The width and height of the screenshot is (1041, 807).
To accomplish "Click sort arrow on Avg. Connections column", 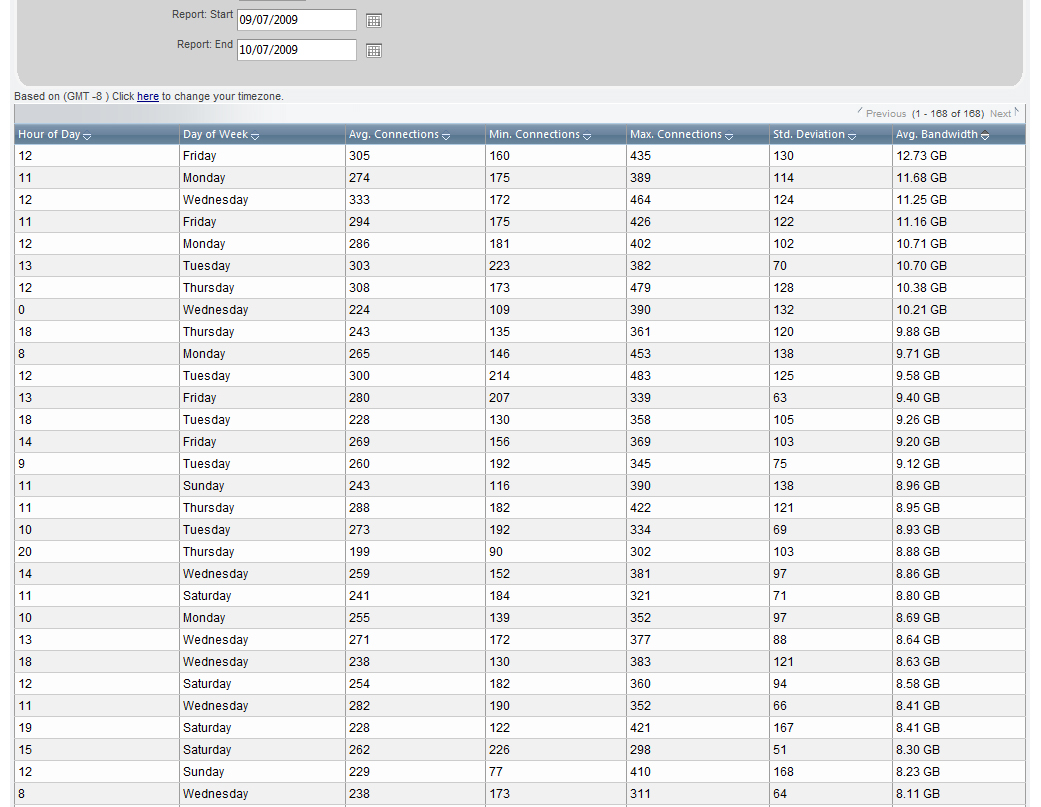I will tap(446, 136).
